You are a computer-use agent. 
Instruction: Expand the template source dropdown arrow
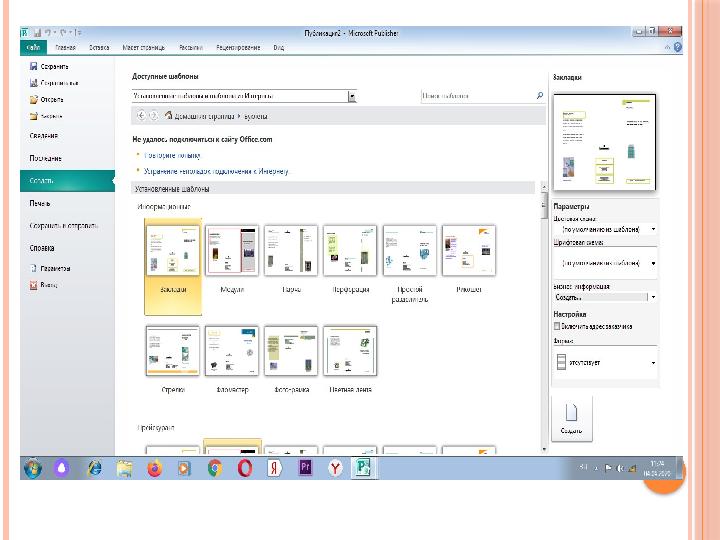pyautogui.click(x=352, y=96)
